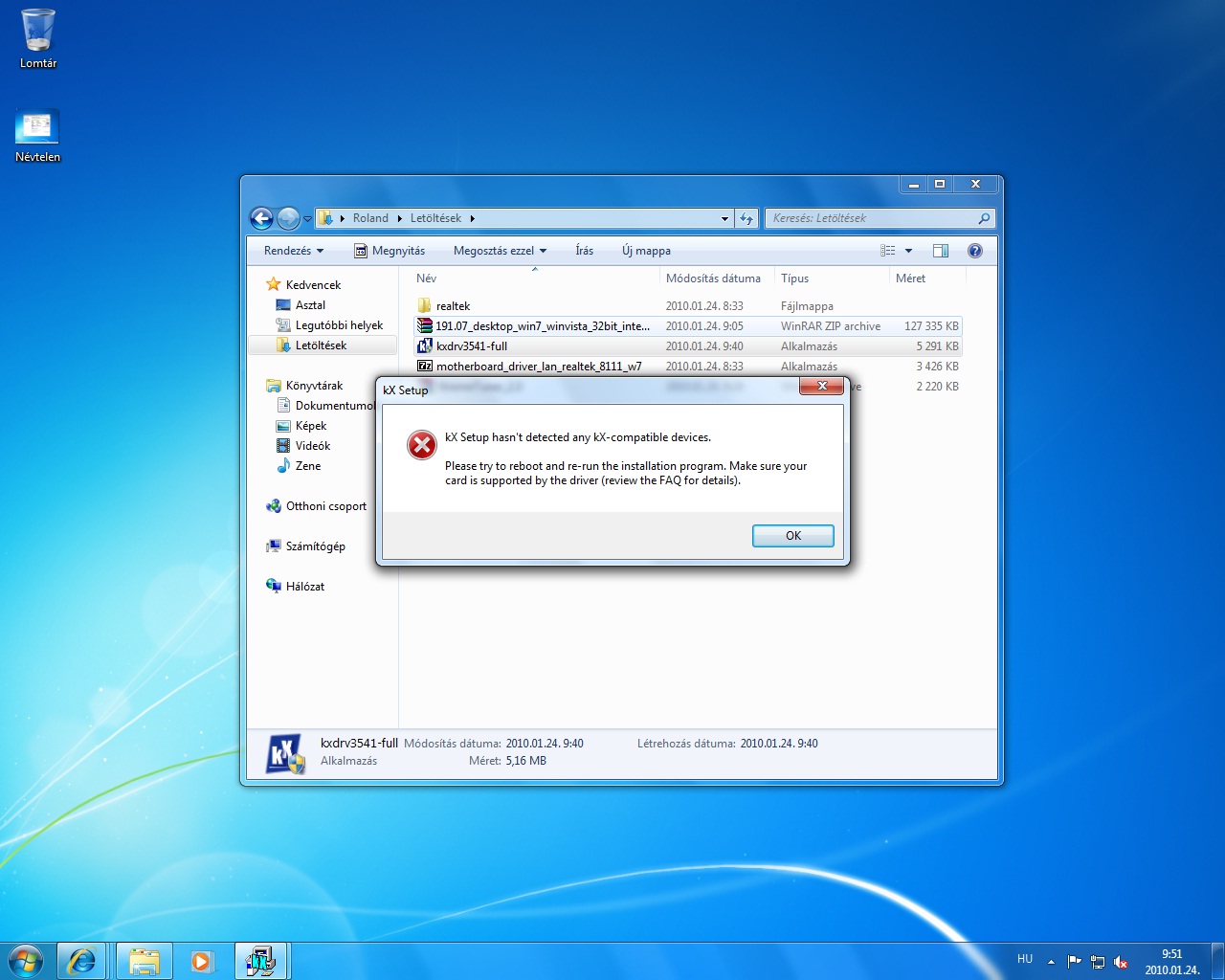Launch Windows Media Player from taskbar

point(202,961)
